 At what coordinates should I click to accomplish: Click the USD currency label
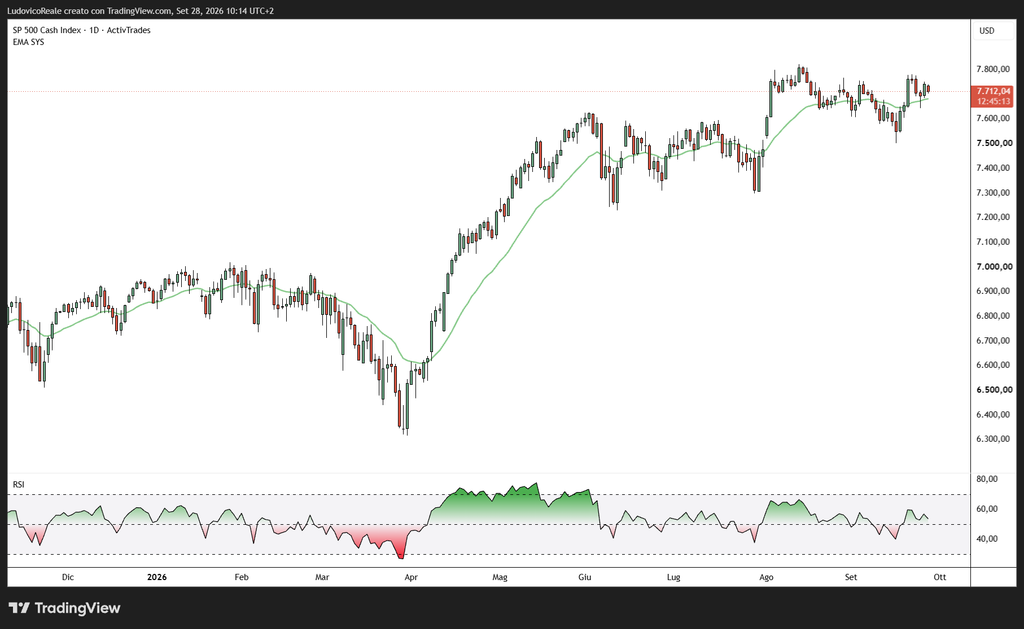click(987, 31)
